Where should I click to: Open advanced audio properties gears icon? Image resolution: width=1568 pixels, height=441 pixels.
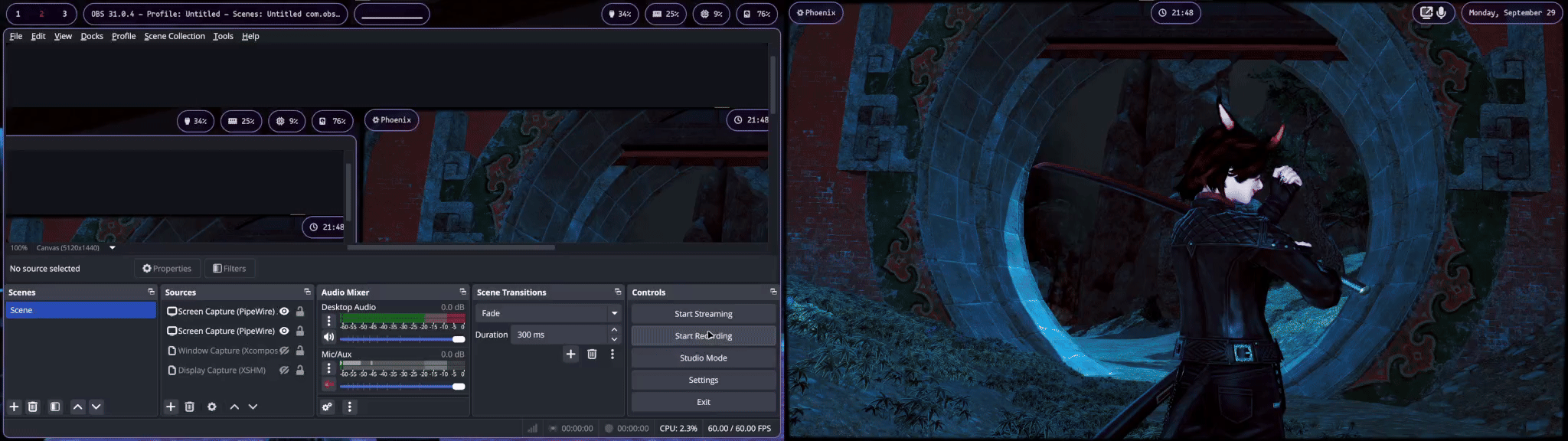coord(327,407)
